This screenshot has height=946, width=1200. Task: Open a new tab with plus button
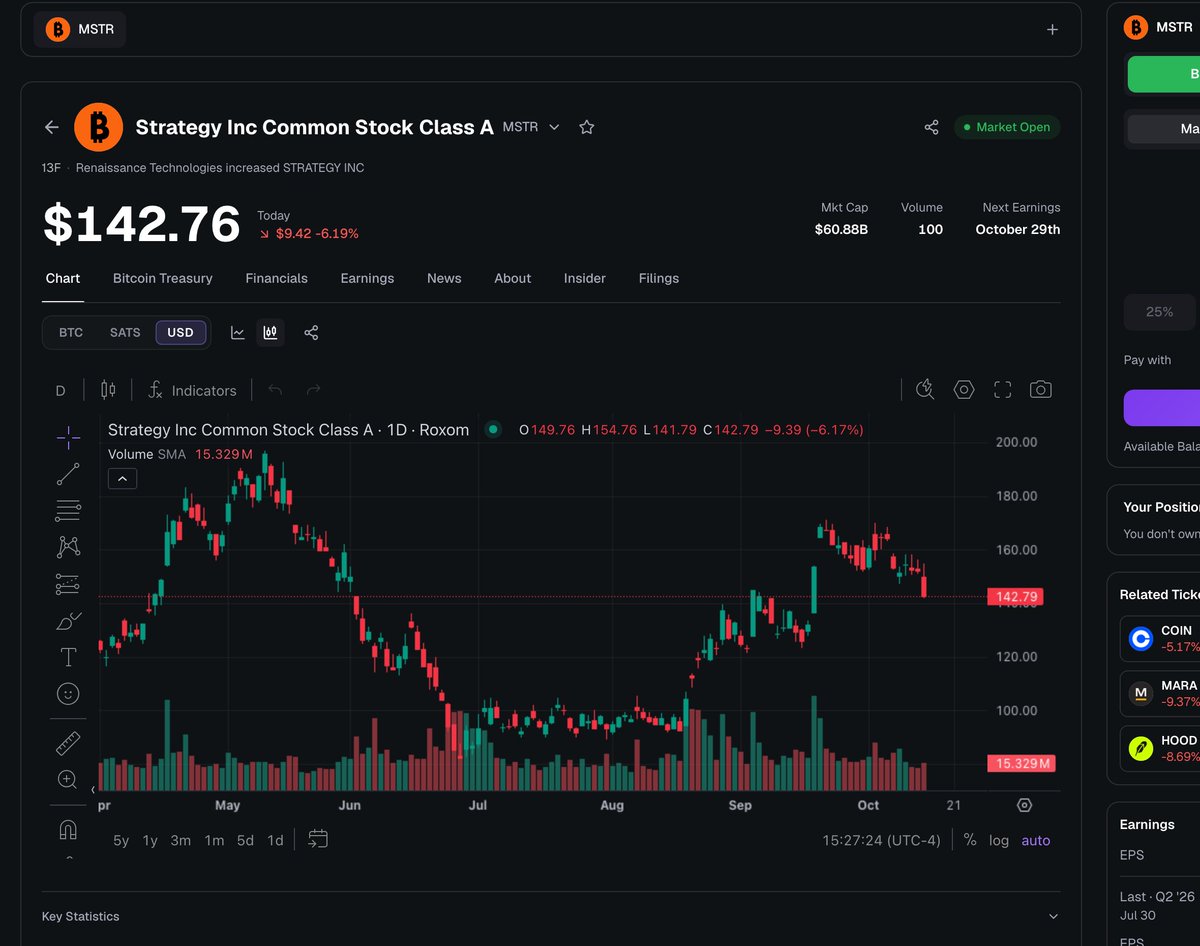[x=1052, y=30]
